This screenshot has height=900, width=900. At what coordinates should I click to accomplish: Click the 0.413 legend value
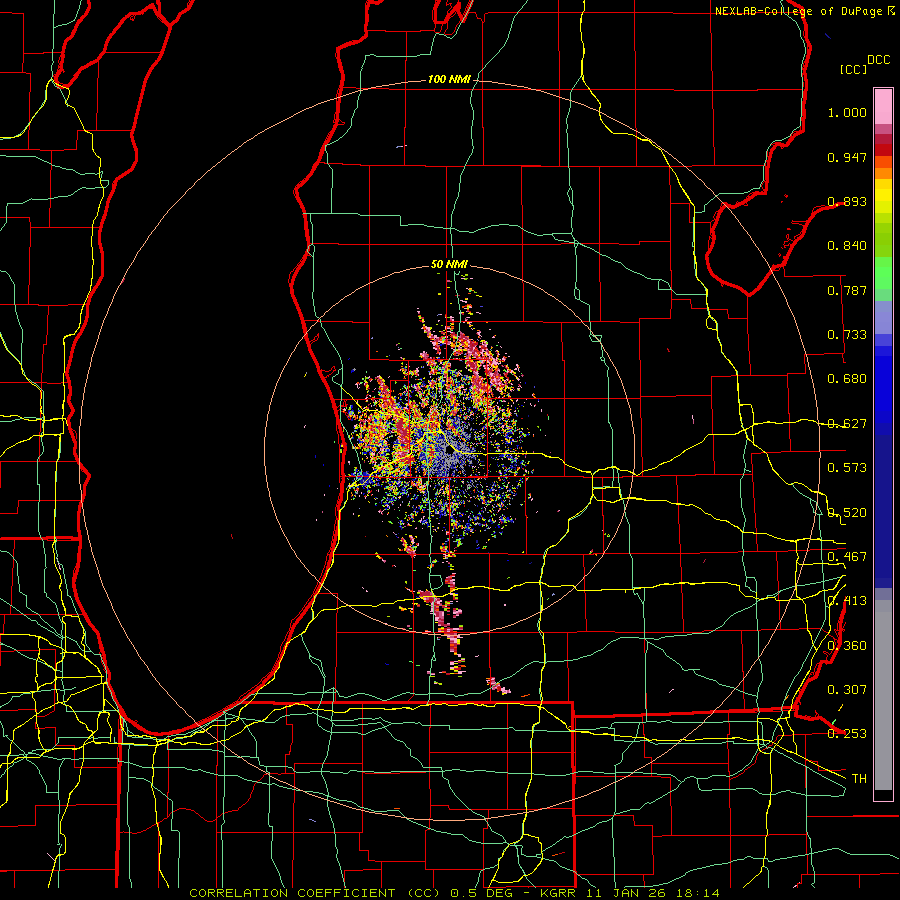[847, 601]
